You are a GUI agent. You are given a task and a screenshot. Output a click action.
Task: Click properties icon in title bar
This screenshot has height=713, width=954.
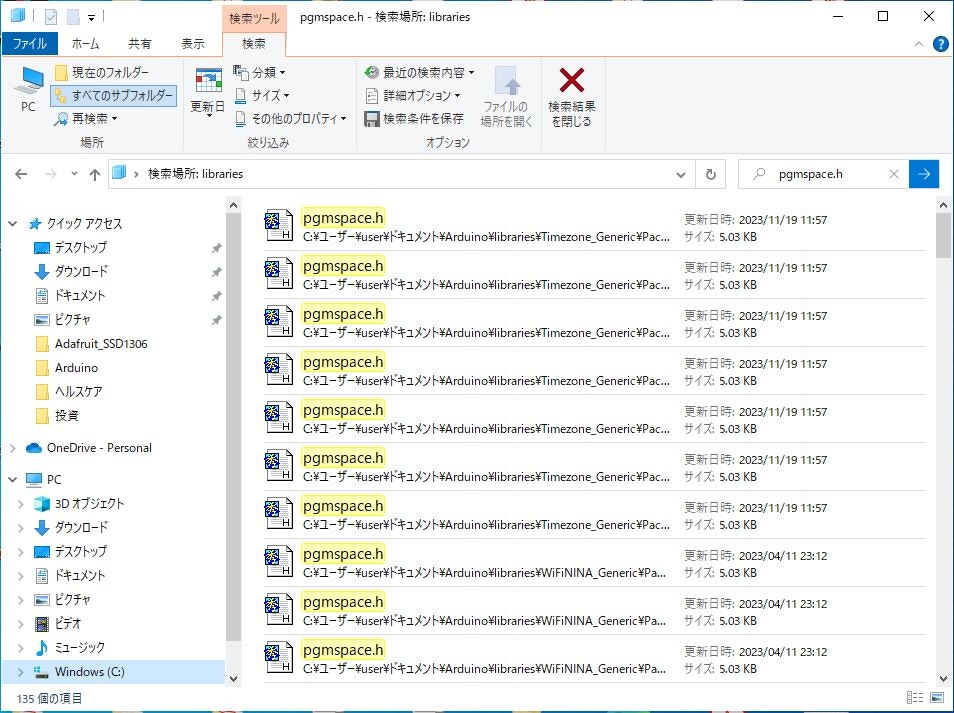point(51,17)
